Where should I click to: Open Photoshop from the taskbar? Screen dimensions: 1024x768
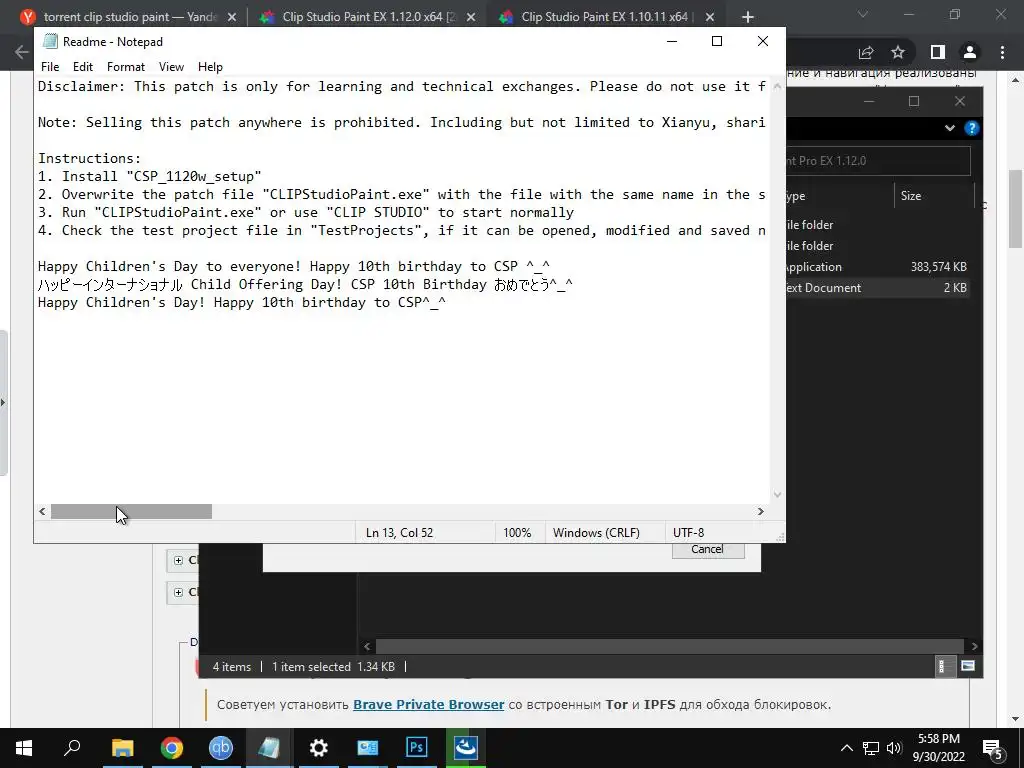tap(417, 748)
